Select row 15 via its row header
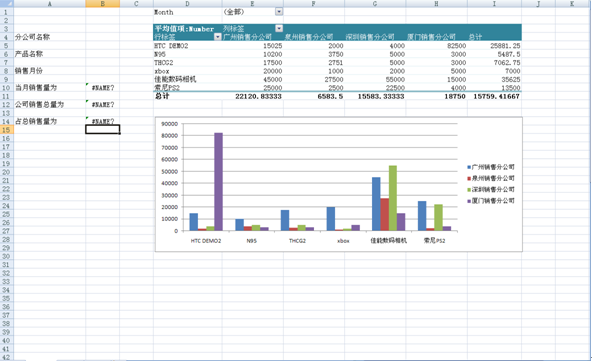 point(6,130)
